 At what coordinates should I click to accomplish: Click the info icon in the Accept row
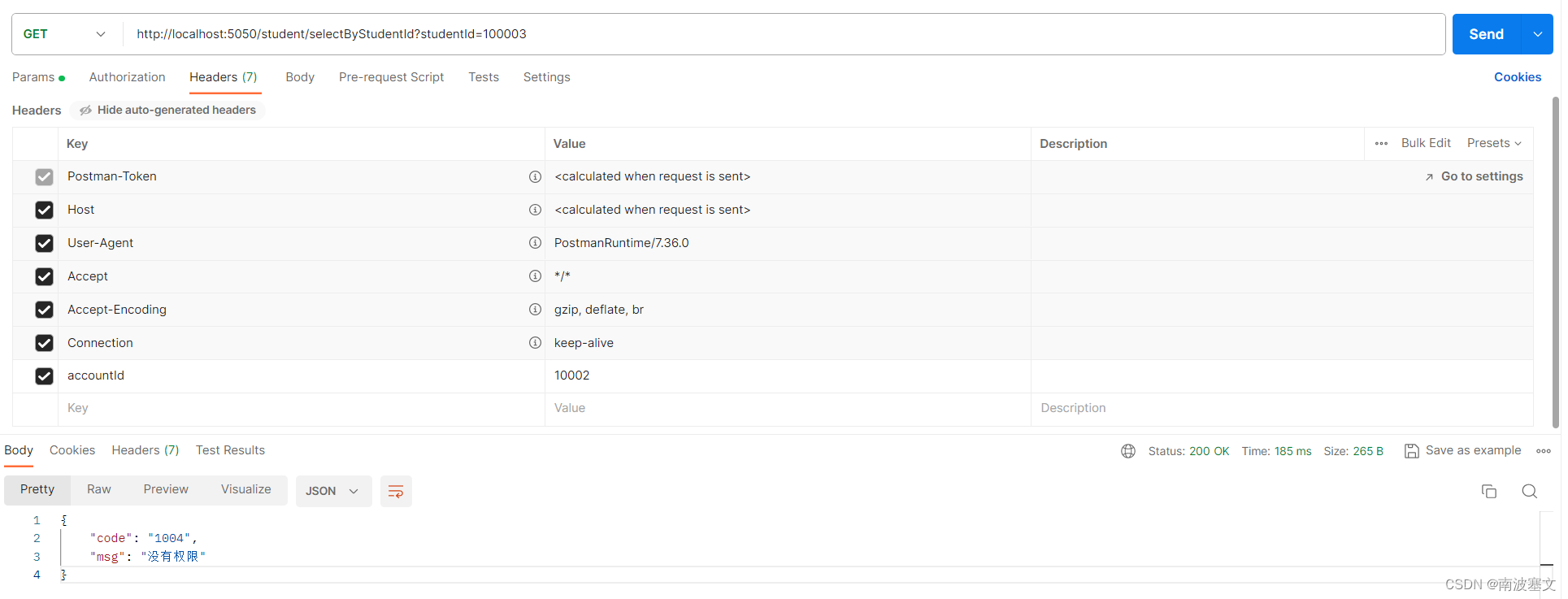coord(535,276)
